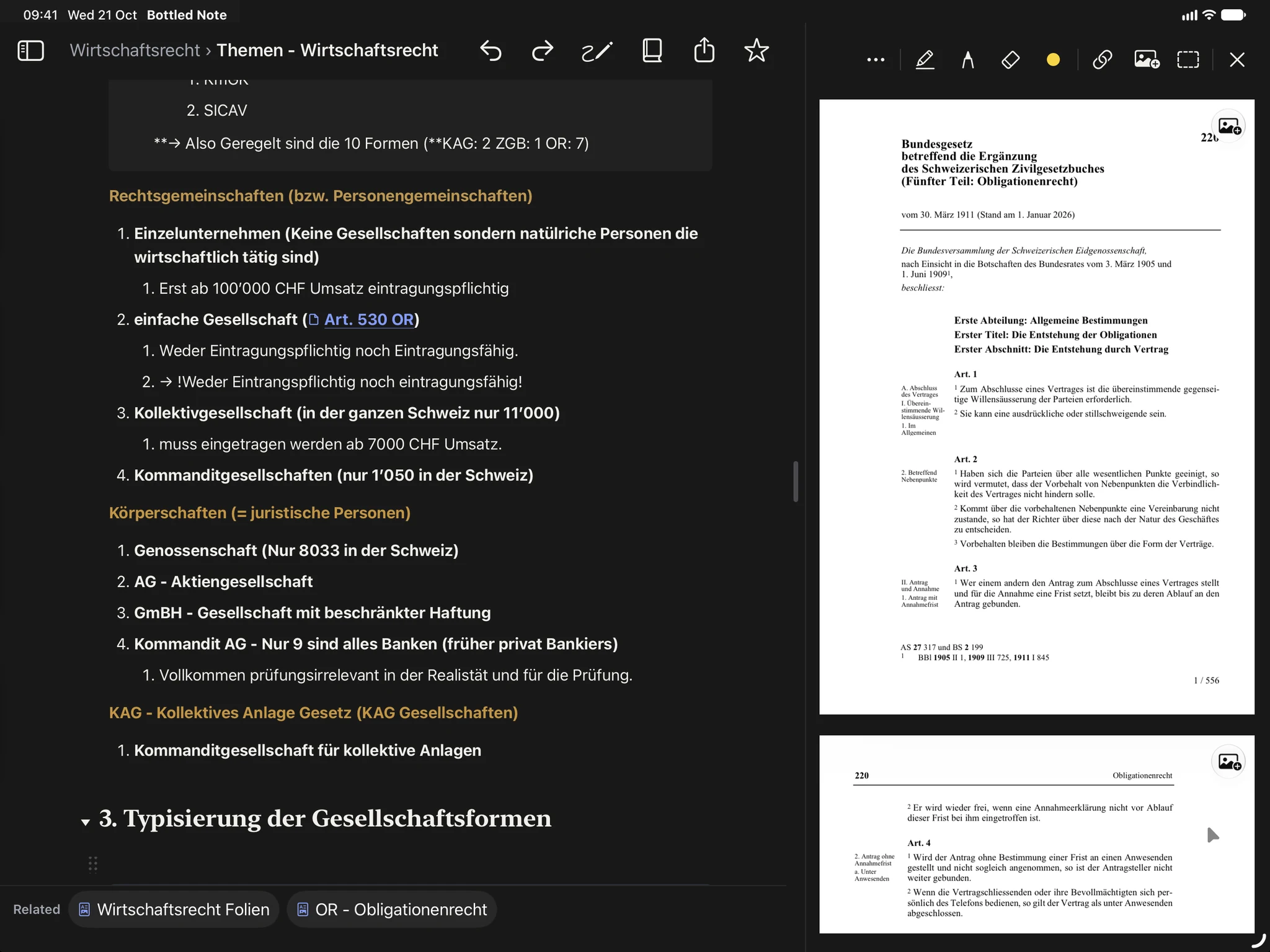The width and height of the screenshot is (1270, 952).
Task: Tap the corner resize handle of PDF panel
Action: 1258,941
